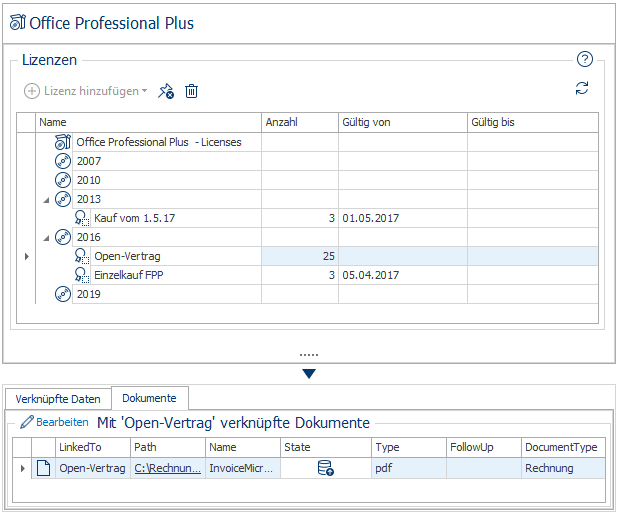Viewport: 620px width, 512px height.
Task: Open the C:\Rechnun... path link
Action: coord(168,468)
